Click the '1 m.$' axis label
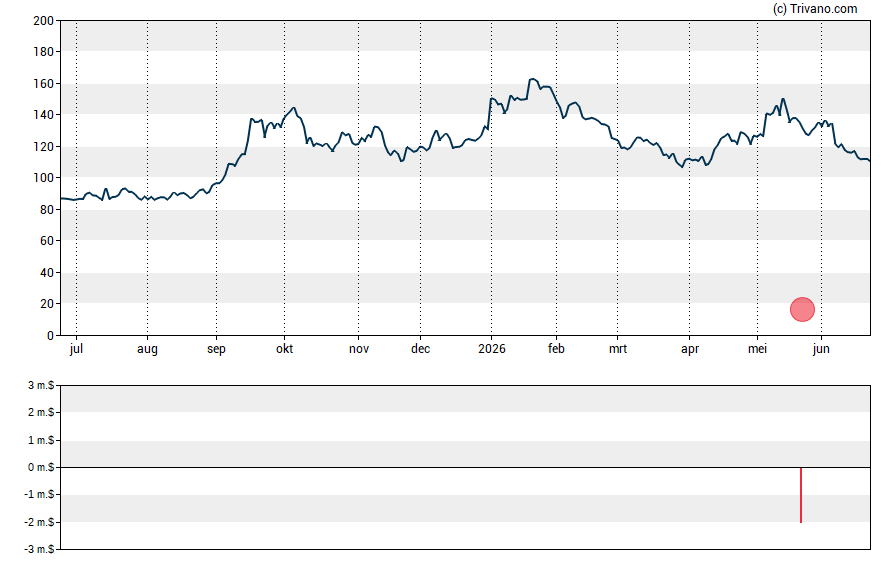The height and width of the screenshot is (565, 888). click(41, 440)
